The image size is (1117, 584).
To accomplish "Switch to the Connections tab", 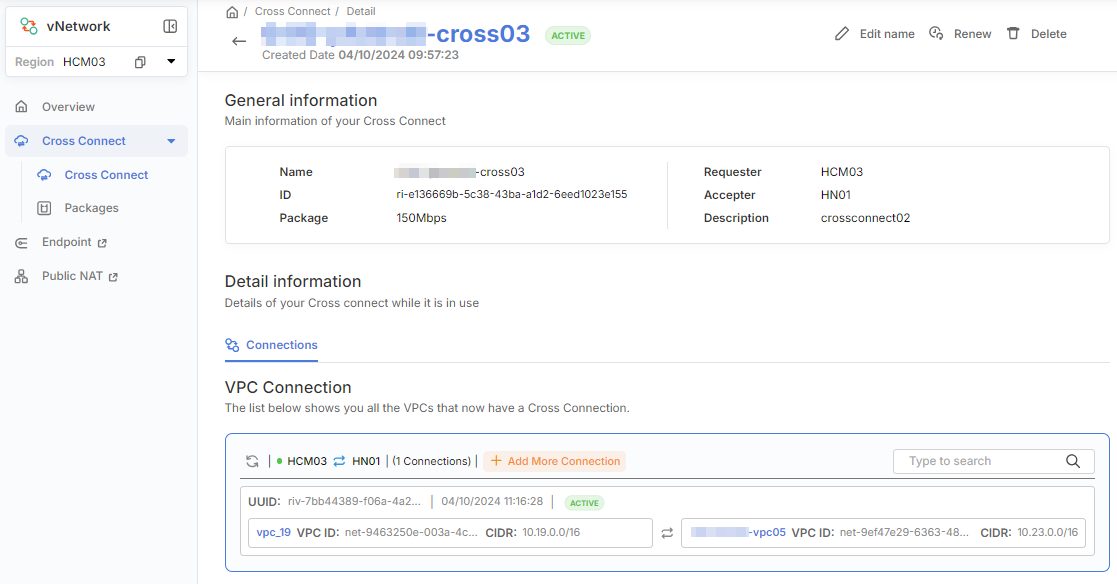I will point(272,345).
